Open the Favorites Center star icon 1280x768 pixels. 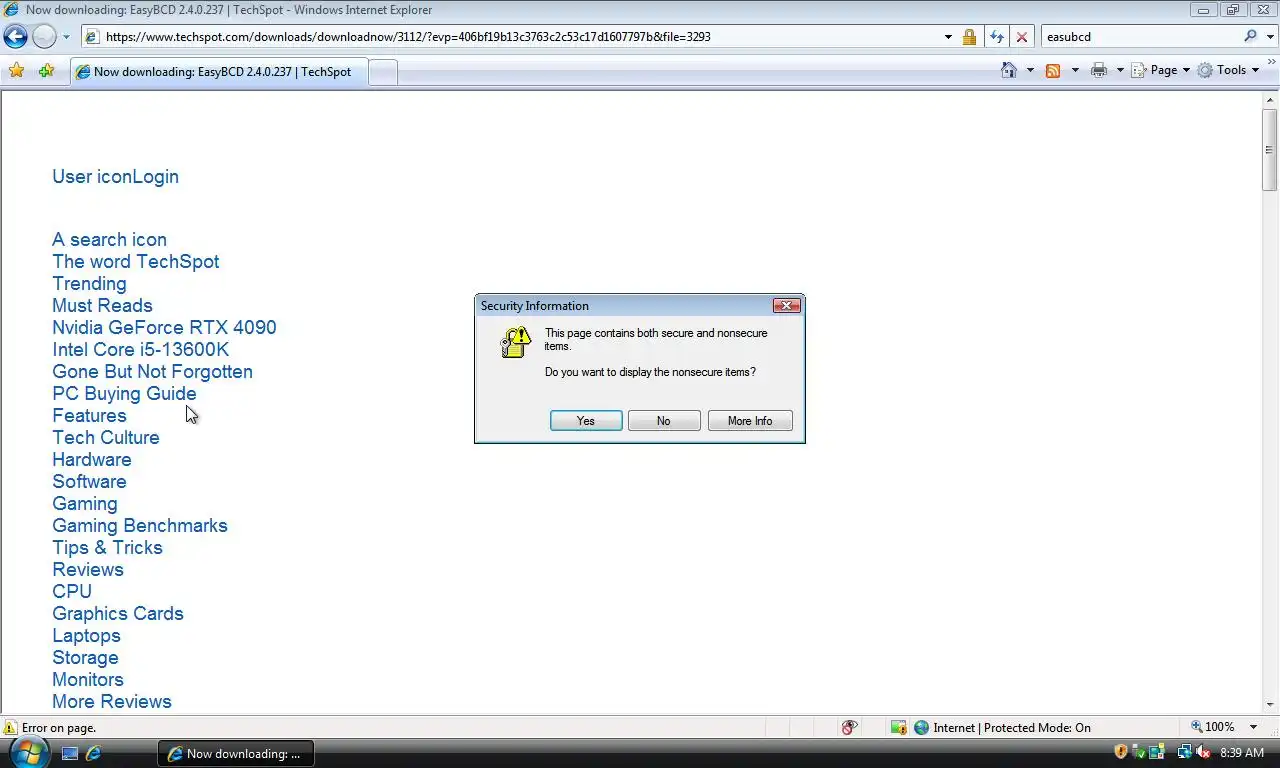[x=17, y=71]
